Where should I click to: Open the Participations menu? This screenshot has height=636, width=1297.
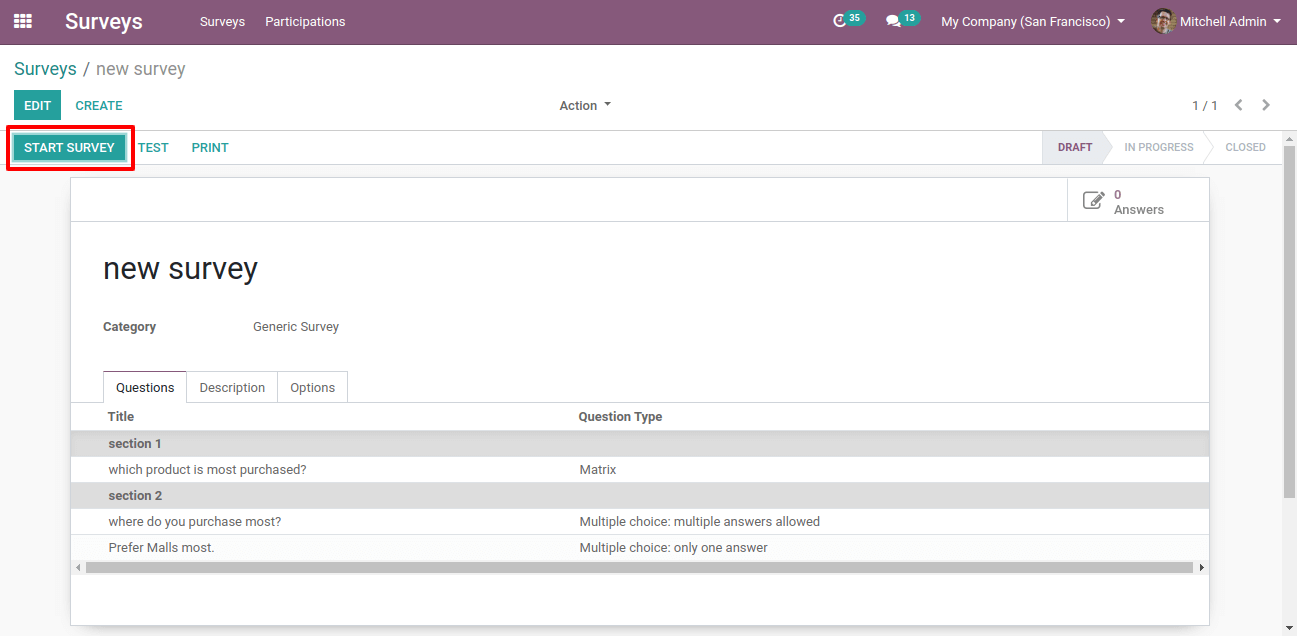point(305,21)
